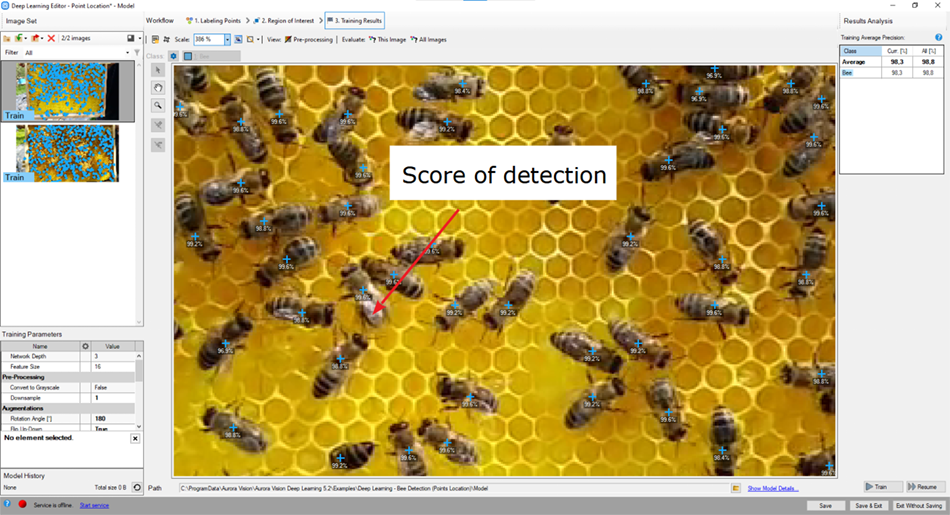The width and height of the screenshot is (950, 515).
Task: Click the filter funnel icon
Action: 137,53
